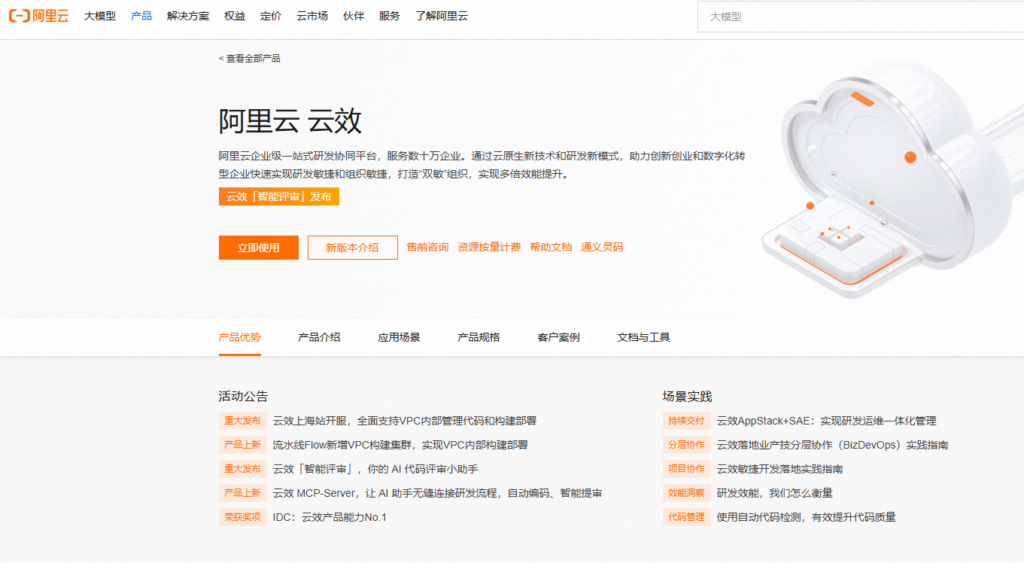
Task: Open 使用自动代码检测 article
Action: [807, 517]
